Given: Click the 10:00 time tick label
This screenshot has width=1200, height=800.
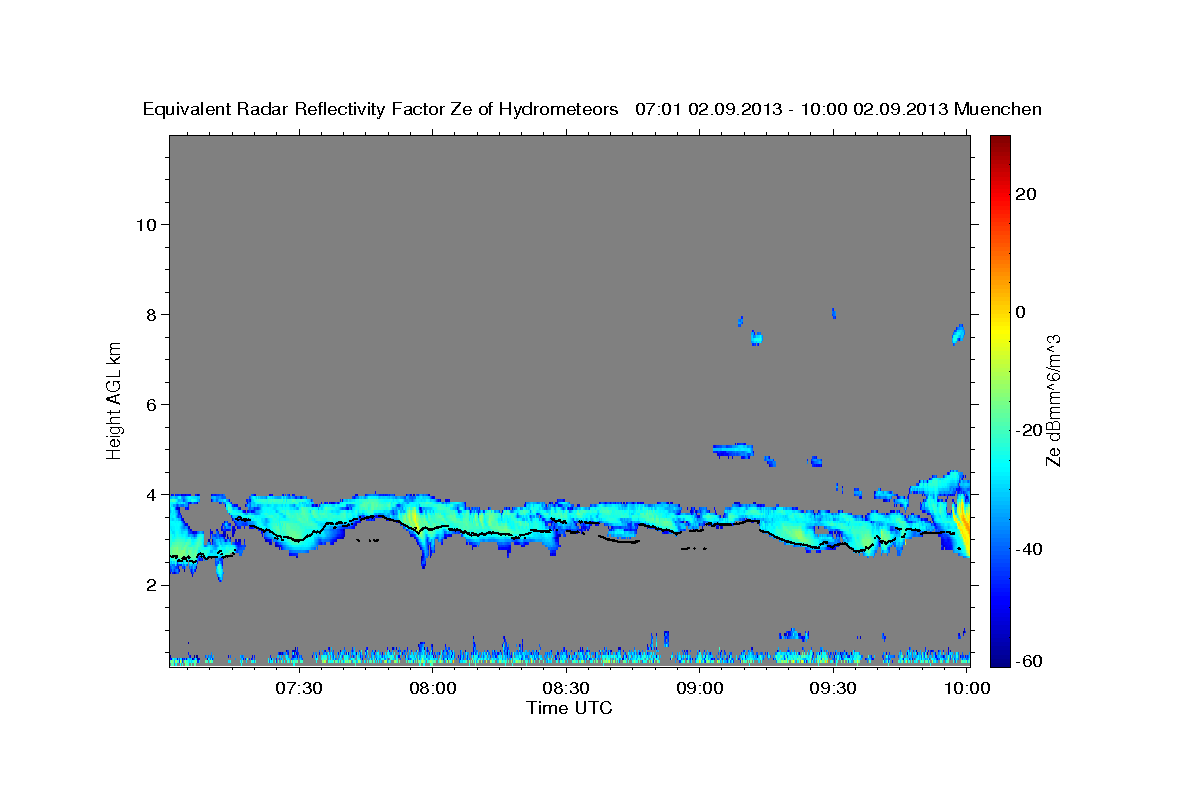Looking at the screenshot, I should pyautogui.click(x=966, y=688).
